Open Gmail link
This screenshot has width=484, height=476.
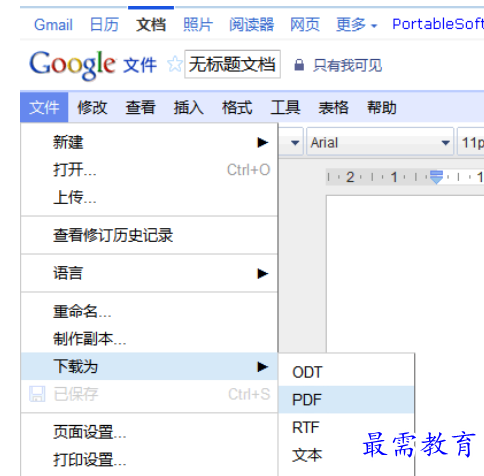click(53, 25)
